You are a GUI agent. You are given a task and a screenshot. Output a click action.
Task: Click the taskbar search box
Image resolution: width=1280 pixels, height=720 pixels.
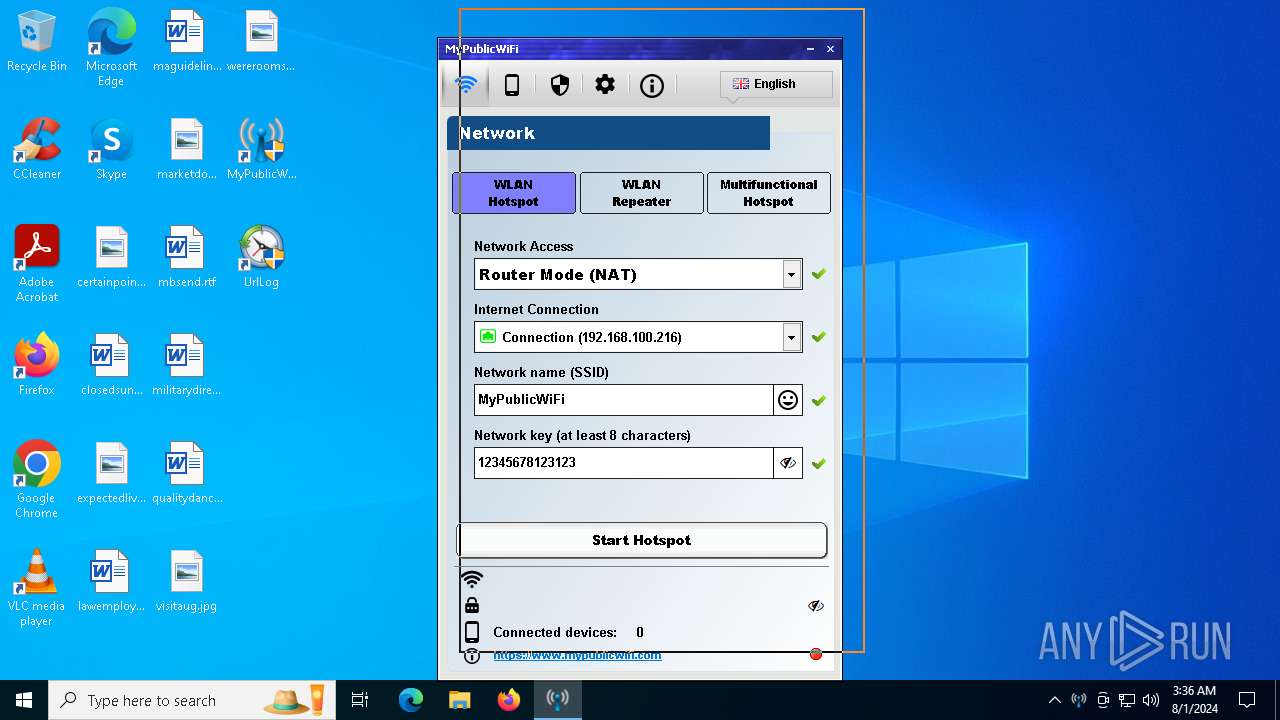(194, 700)
